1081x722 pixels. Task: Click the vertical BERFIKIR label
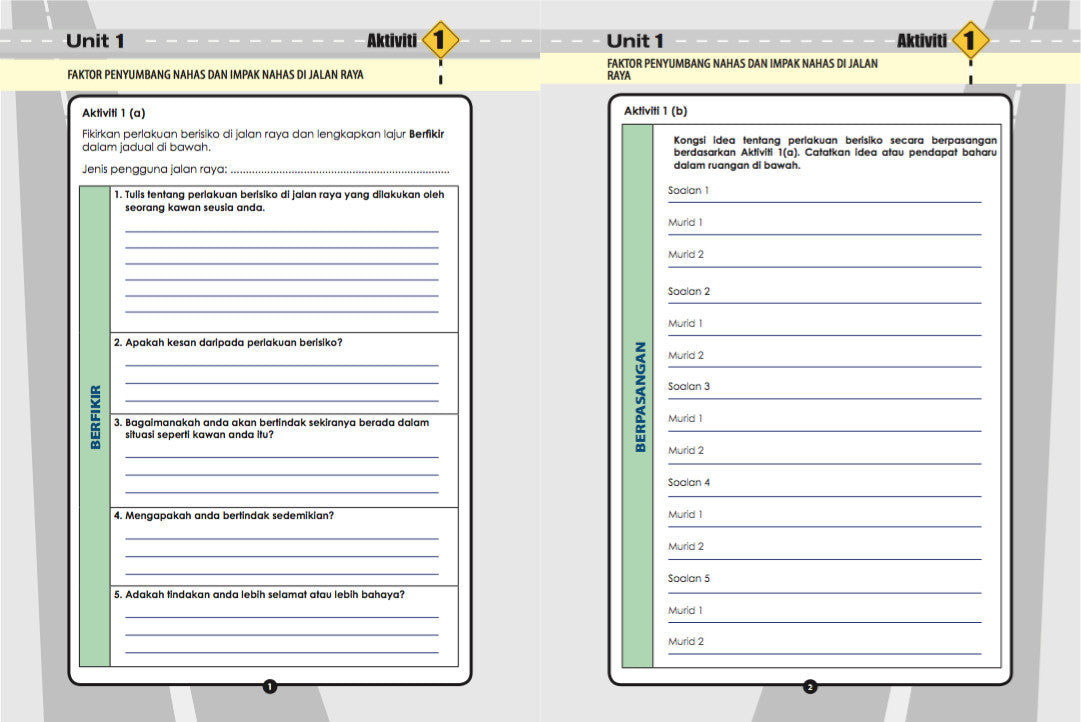[95, 417]
